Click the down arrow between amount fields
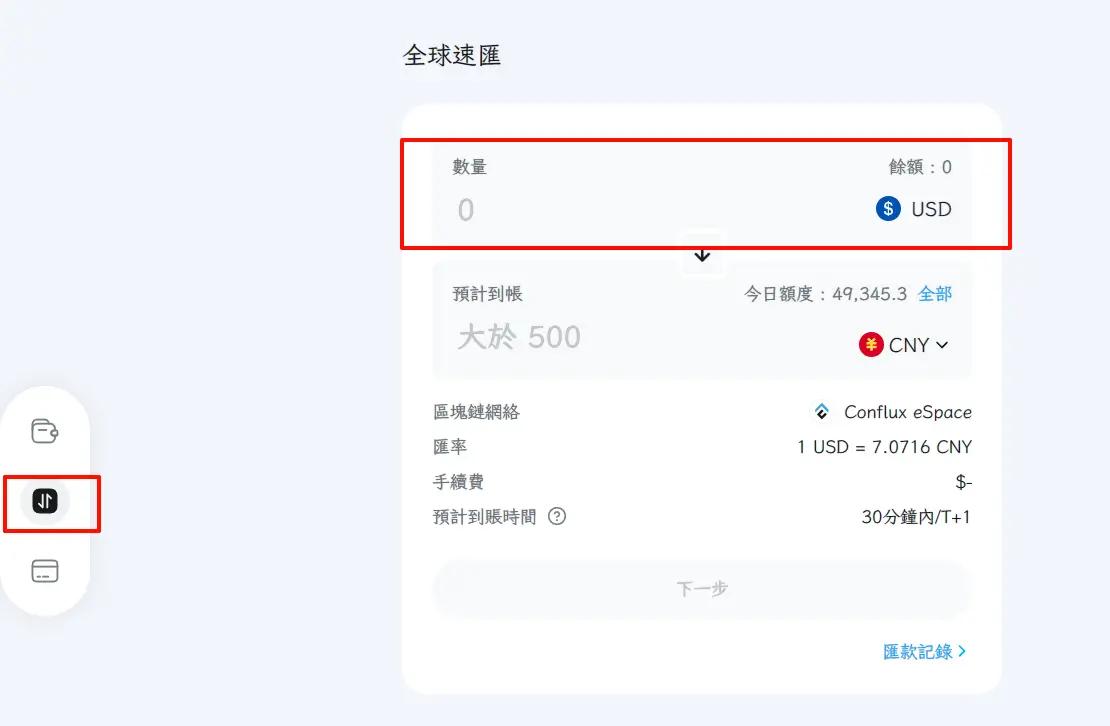Image resolution: width=1110 pixels, height=726 pixels. 702,254
